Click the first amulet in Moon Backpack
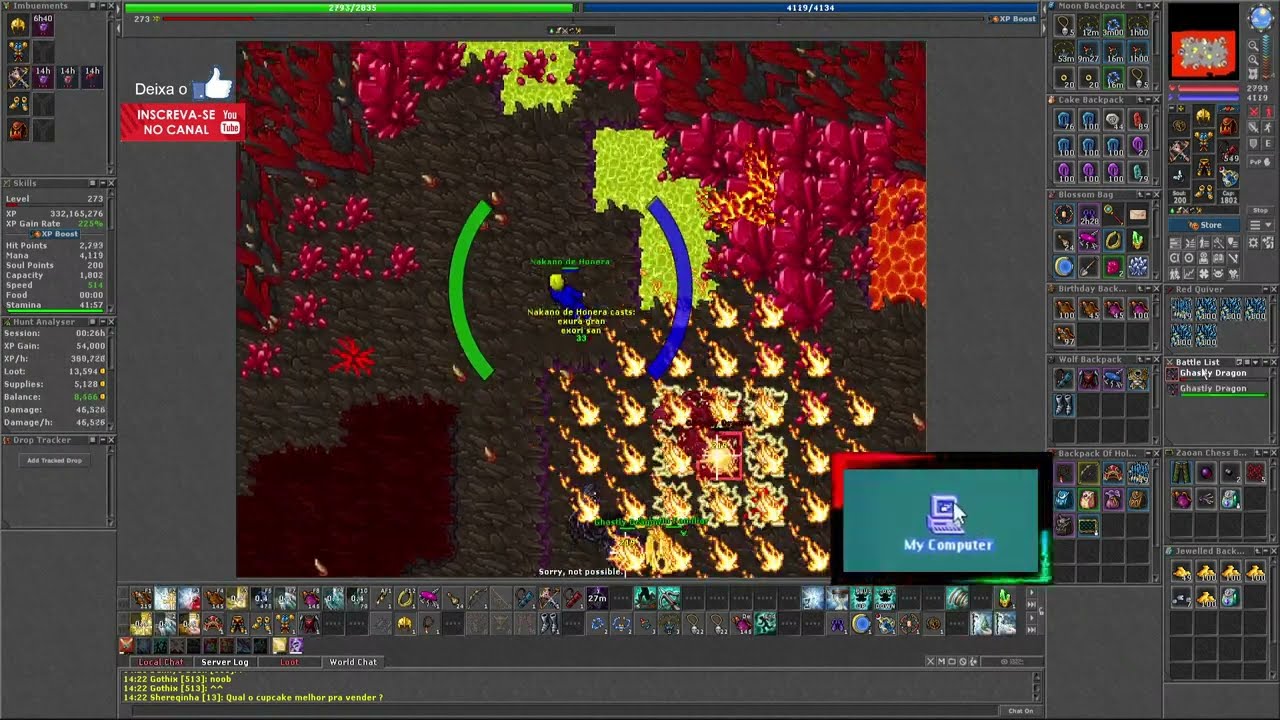Viewport: 1280px width, 720px height. 1064,26
